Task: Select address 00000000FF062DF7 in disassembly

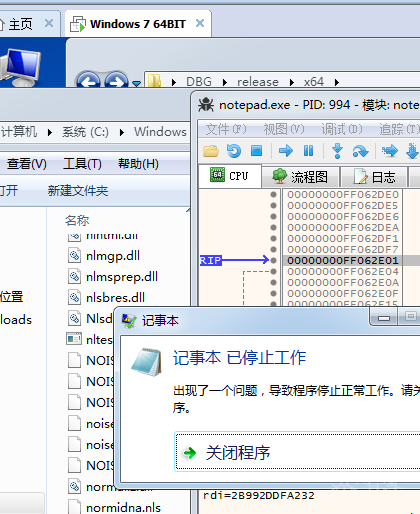Action: pyautogui.click(x=343, y=249)
